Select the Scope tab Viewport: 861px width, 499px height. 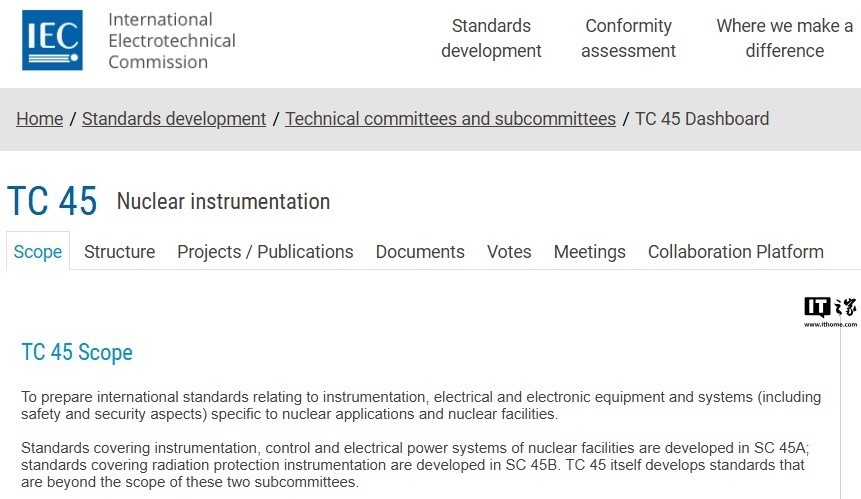coord(38,251)
